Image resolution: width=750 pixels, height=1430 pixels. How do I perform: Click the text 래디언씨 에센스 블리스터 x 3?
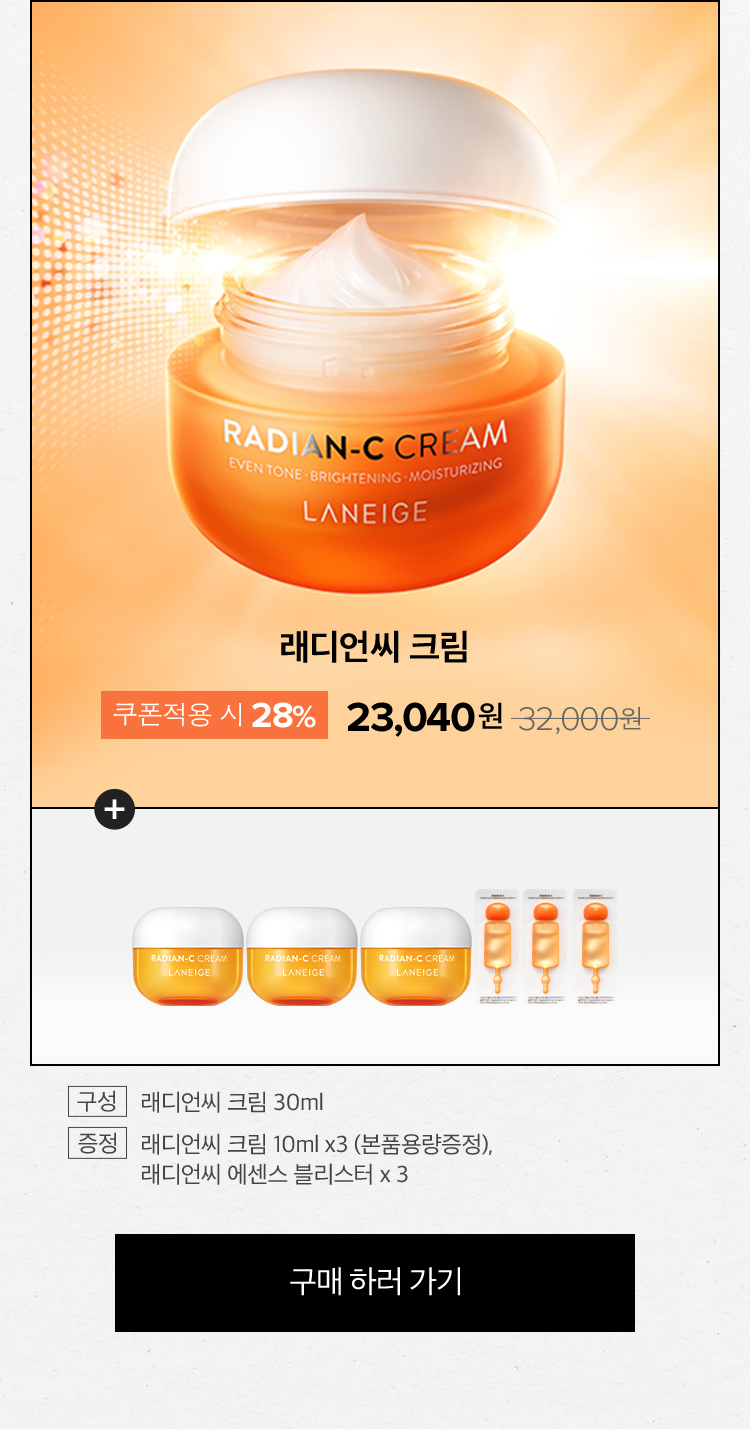[x=275, y=1174]
